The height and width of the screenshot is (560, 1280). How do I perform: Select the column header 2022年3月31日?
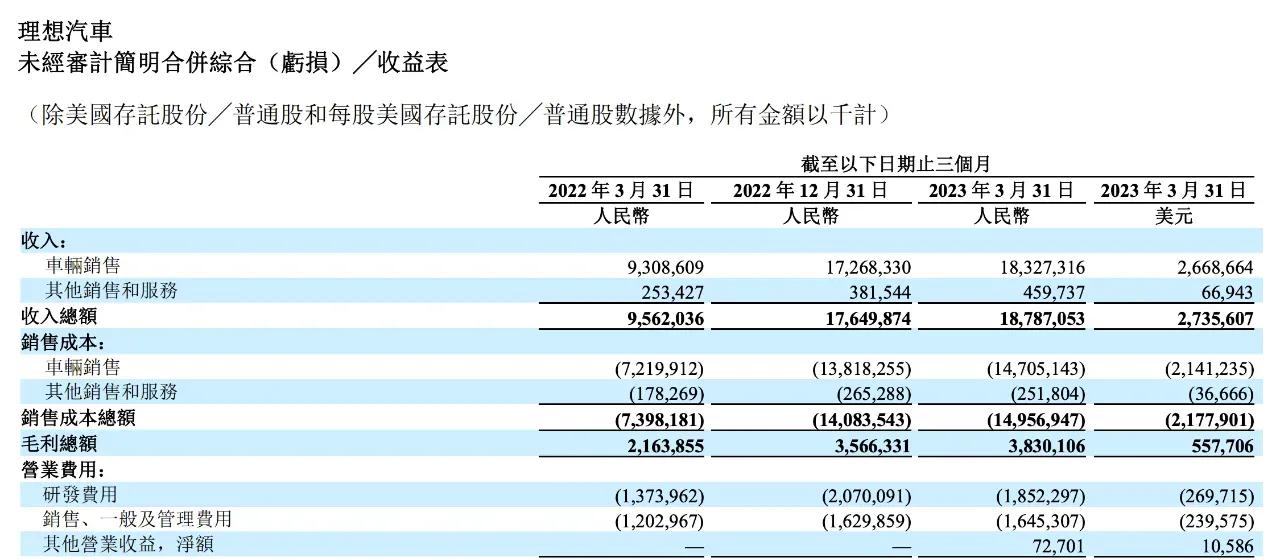tap(621, 190)
